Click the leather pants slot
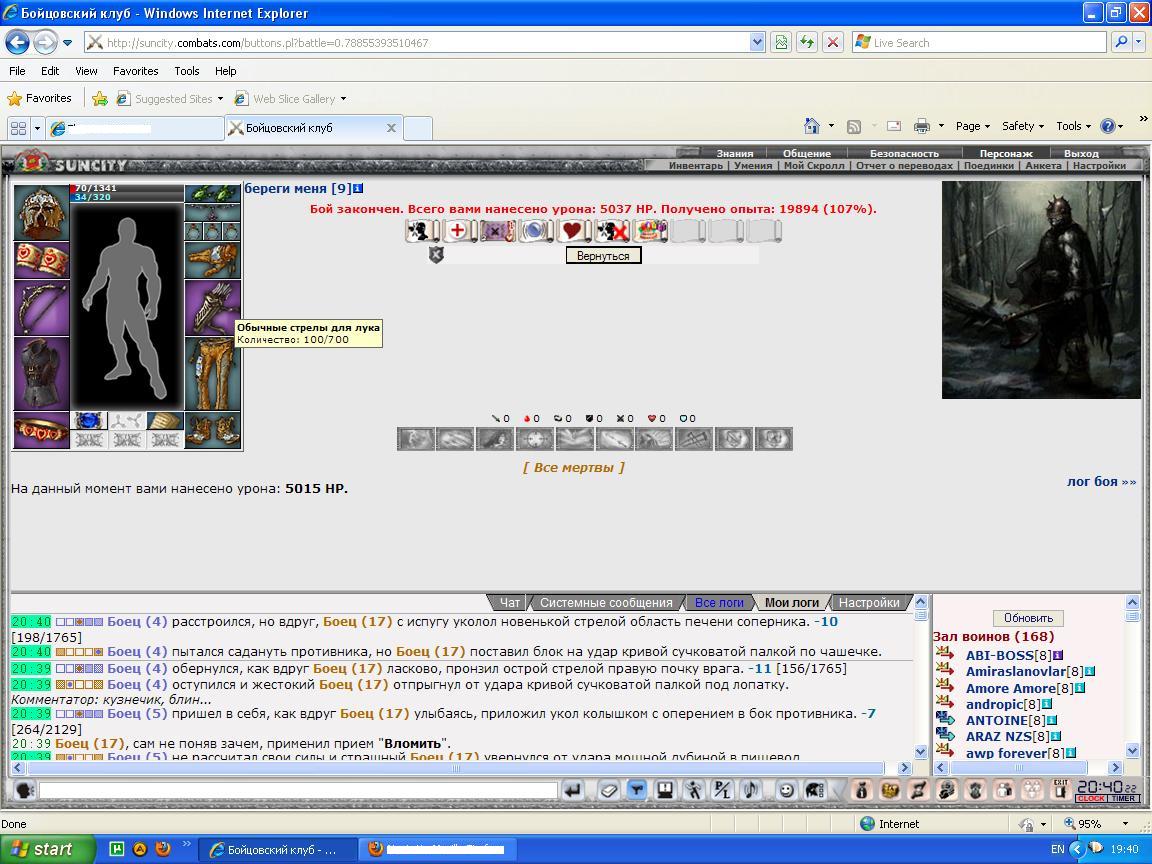The width and height of the screenshot is (1152, 864). click(x=212, y=373)
